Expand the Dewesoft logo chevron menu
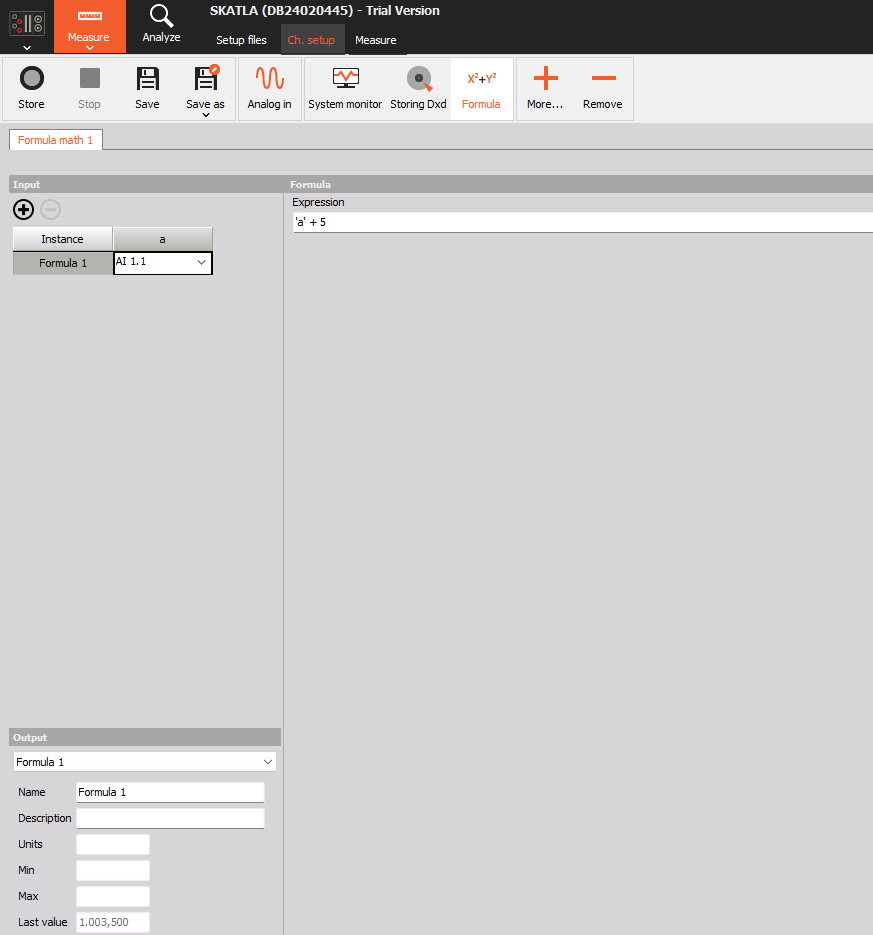This screenshot has width=873, height=935. (x=26, y=46)
